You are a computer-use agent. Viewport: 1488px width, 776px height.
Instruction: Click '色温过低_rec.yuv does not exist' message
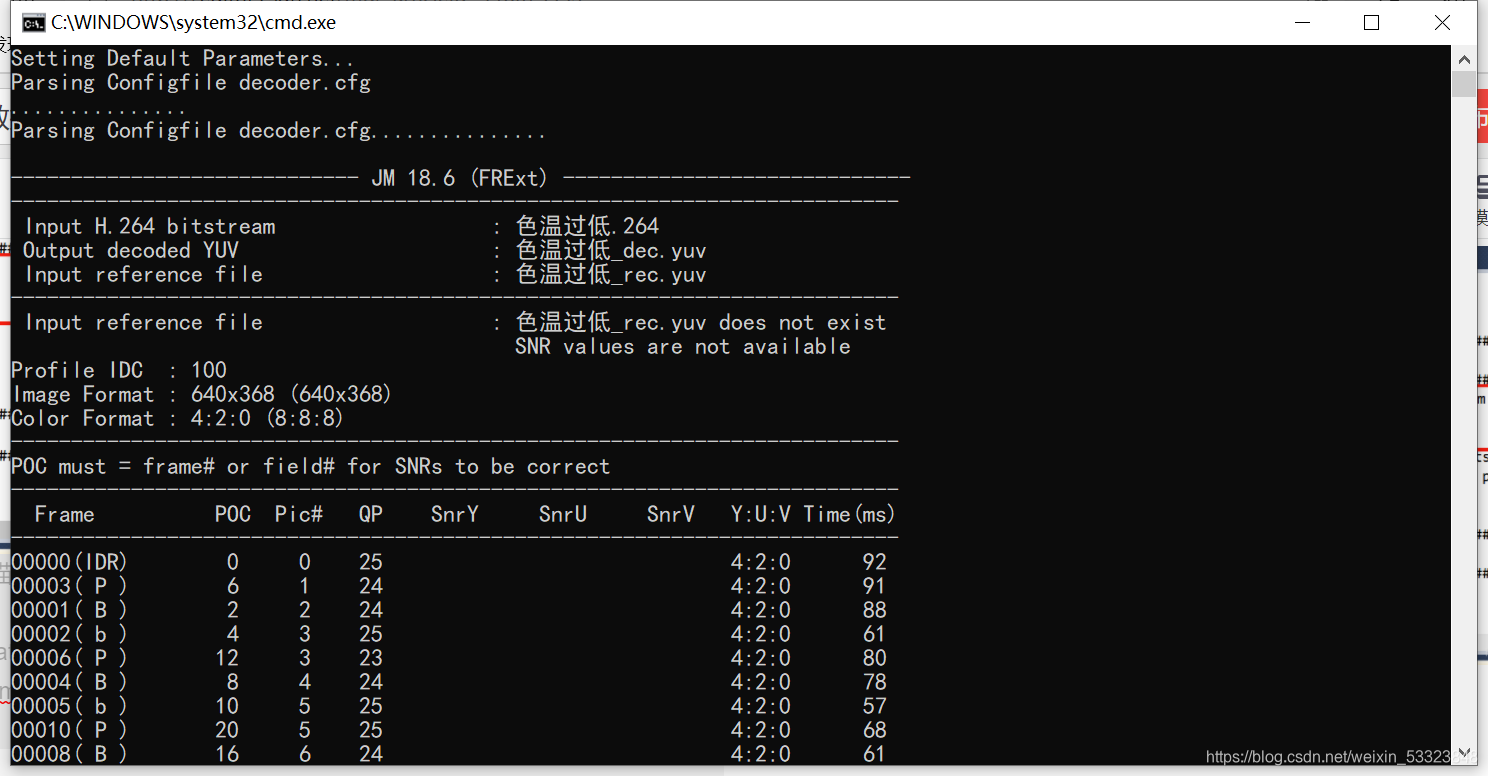click(x=701, y=322)
